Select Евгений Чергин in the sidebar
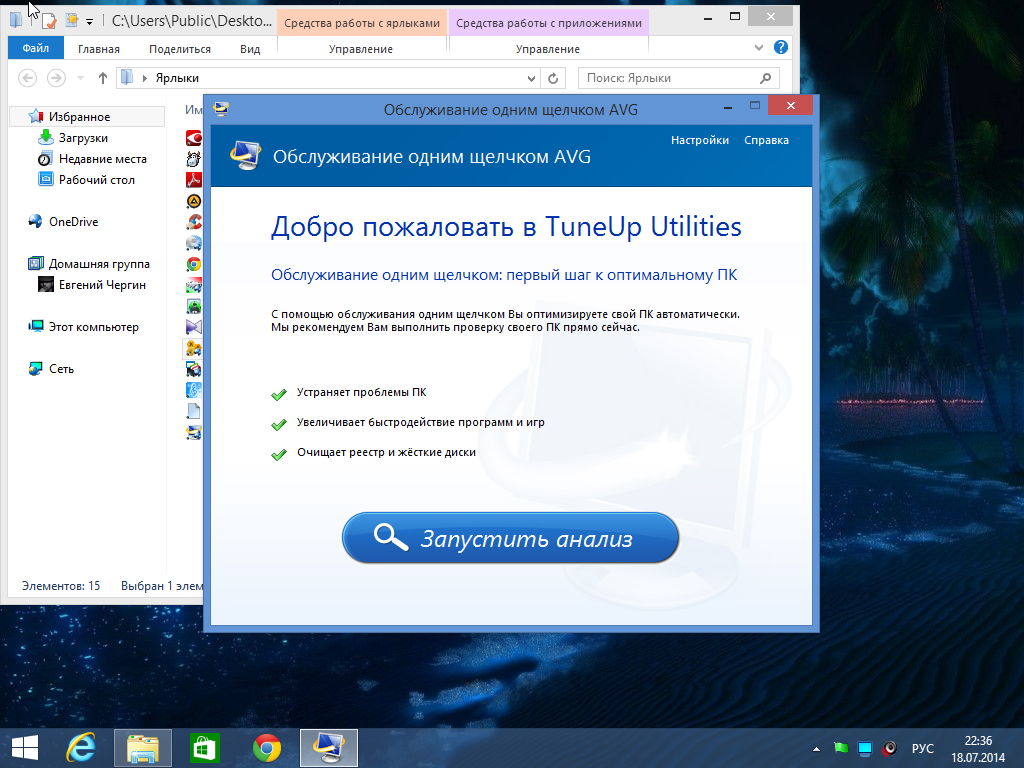Image resolution: width=1024 pixels, height=768 pixels. (x=102, y=285)
